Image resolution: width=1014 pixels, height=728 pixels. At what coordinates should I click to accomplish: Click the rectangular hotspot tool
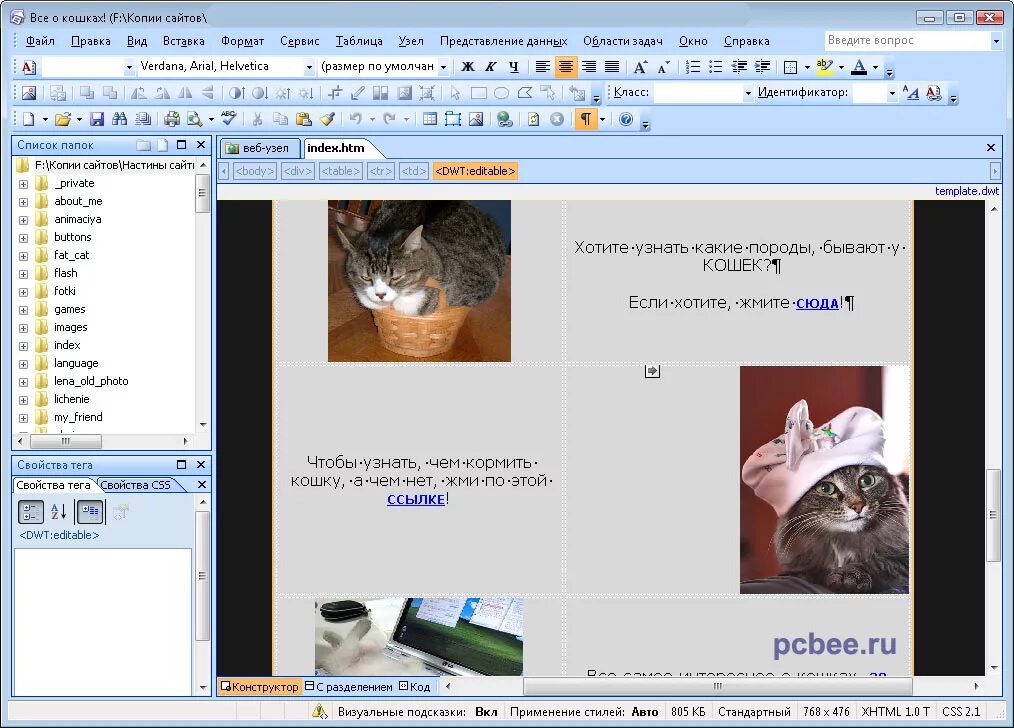[479, 93]
